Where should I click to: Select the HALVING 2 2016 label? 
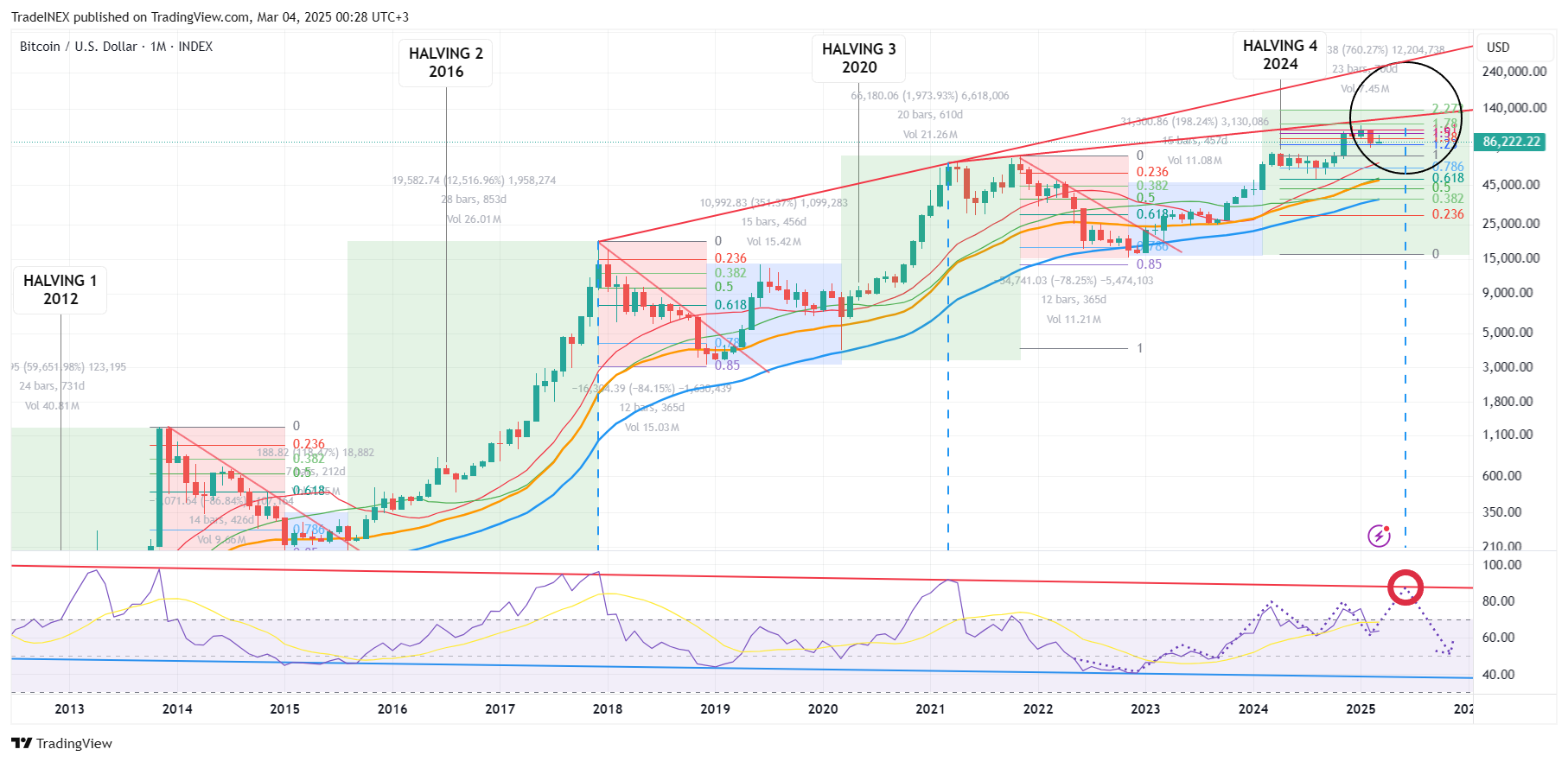tap(446, 62)
